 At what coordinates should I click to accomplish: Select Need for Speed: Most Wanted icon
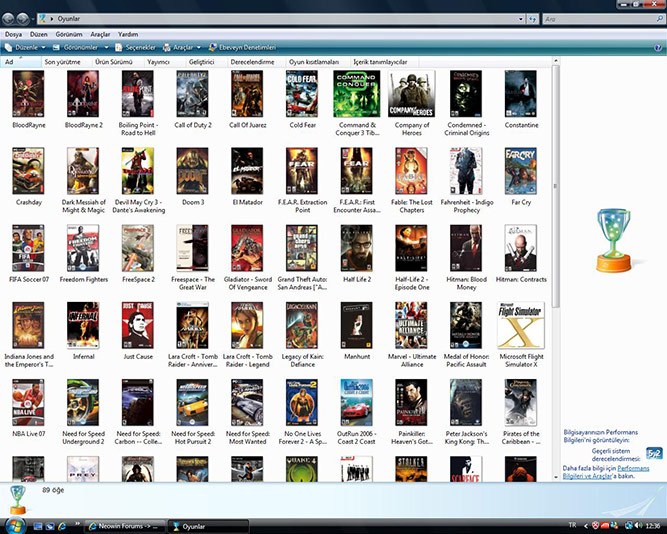pyautogui.click(x=247, y=403)
